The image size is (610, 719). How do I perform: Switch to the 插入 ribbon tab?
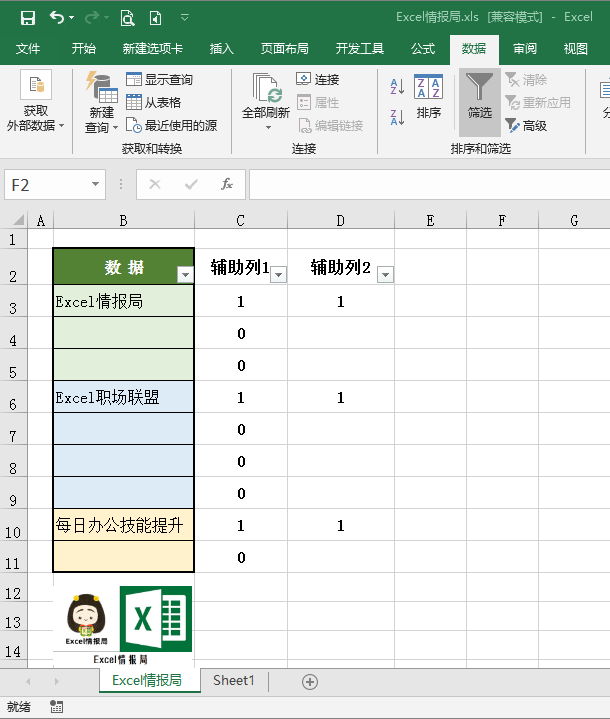point(222,49)
